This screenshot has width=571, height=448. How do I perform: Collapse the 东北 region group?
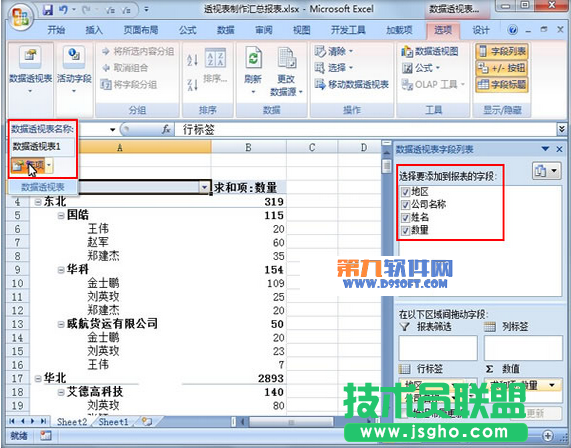point(38,202)
